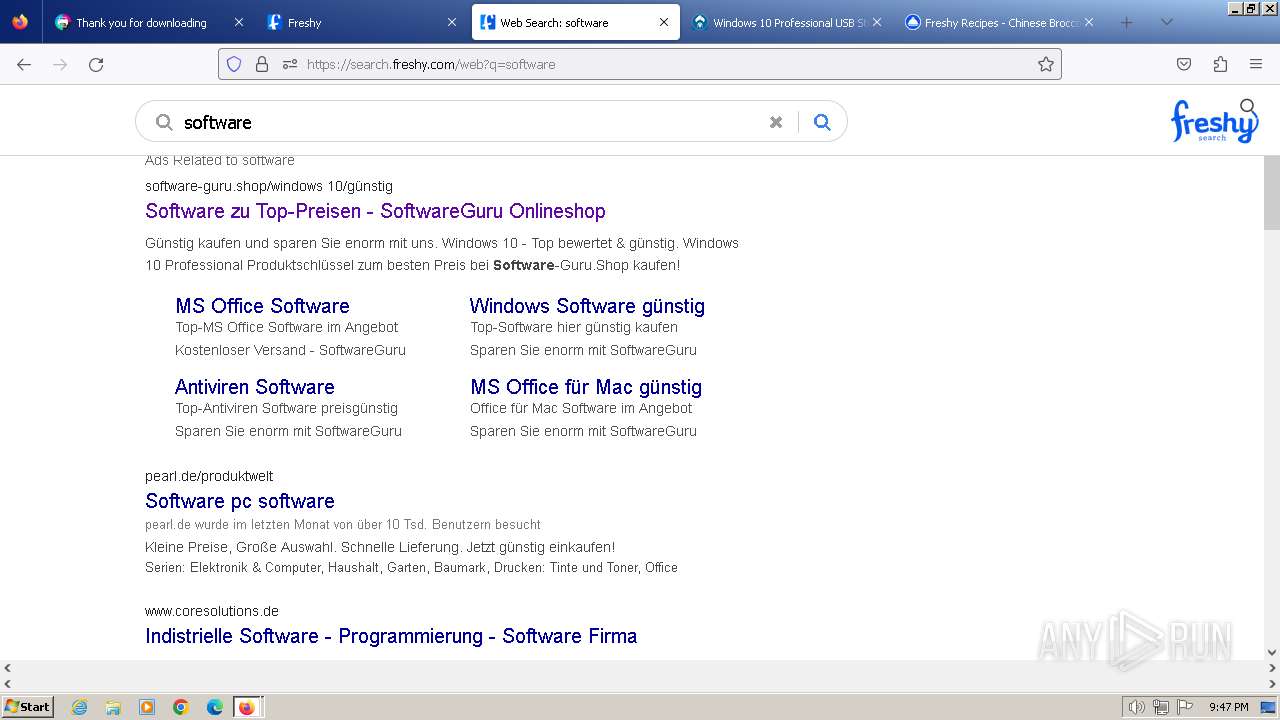
Task: Open the Extensions puzzle icon
Action: pyautogui.click(x=1220, y=64)
